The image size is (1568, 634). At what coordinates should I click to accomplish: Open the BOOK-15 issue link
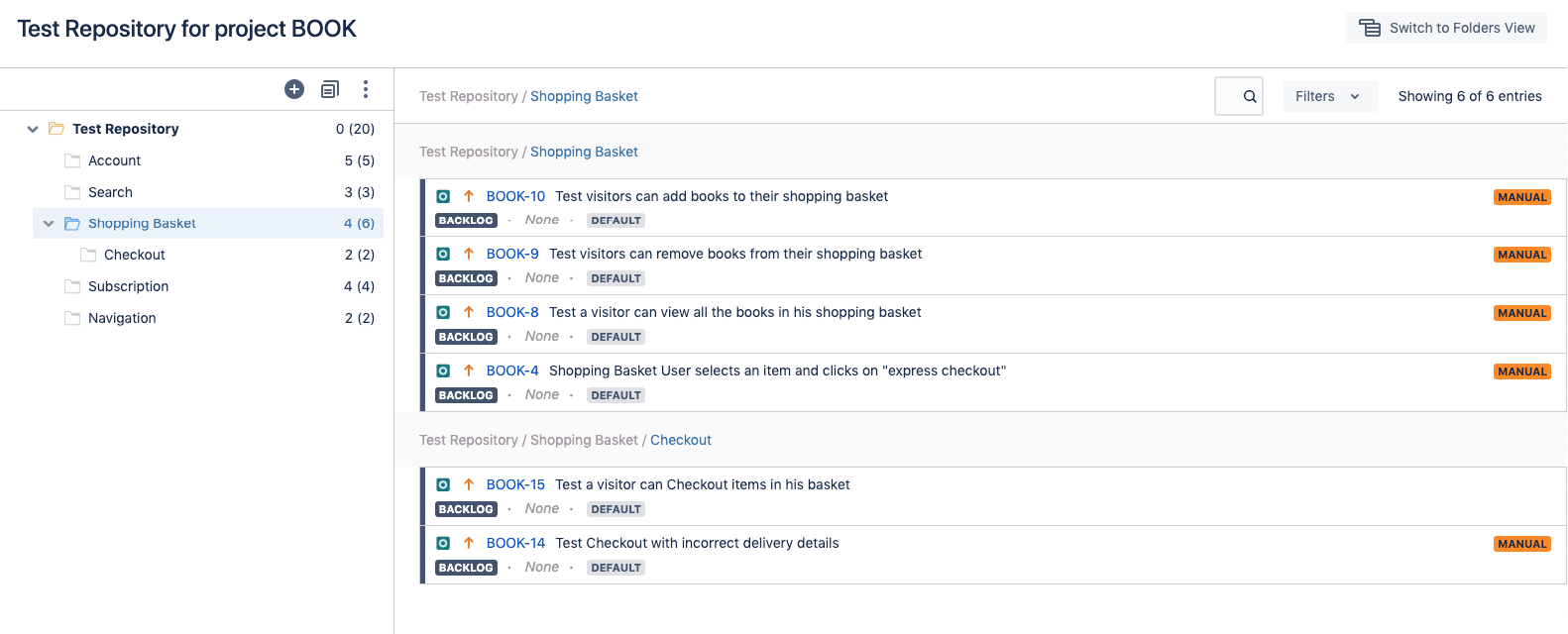[515, 484]
